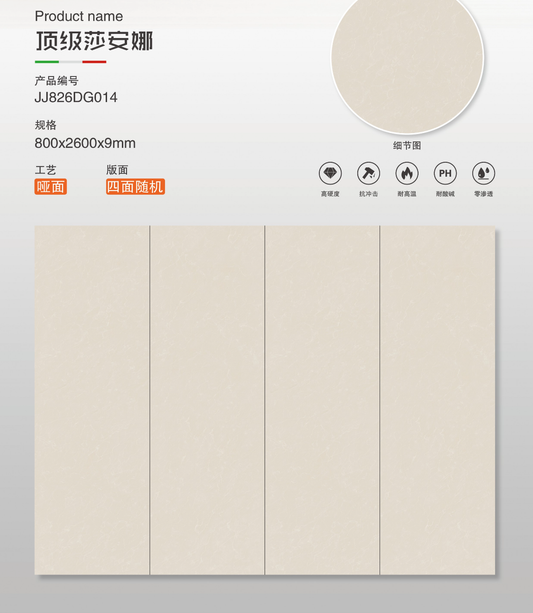Click the 细节图 caption label
This screenshot has width=533, height=613.
tap(407, 146)
